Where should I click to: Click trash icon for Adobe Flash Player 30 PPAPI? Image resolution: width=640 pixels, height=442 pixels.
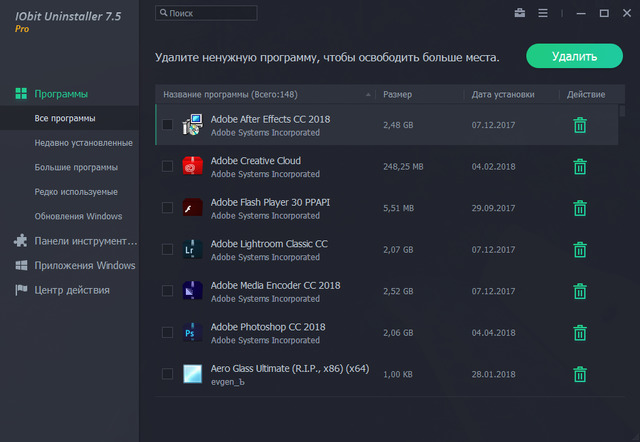[x=579, y=208]
